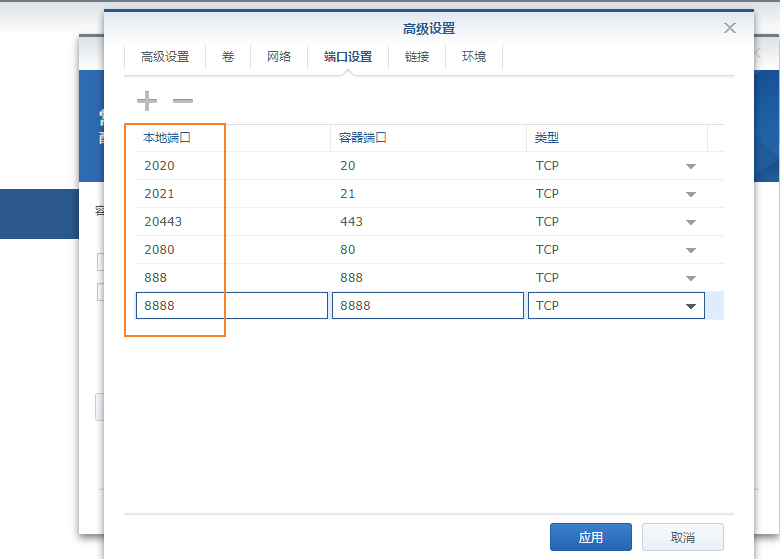Click the 取消 button
The height and width of the screenshot is (559, 780).
[x=682, y=537]
